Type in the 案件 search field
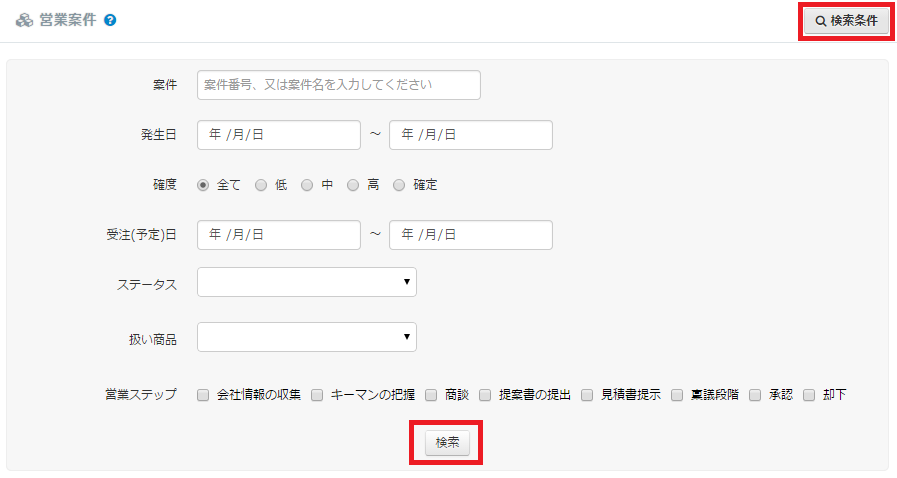Screen dimensions: 897x478 339,85
